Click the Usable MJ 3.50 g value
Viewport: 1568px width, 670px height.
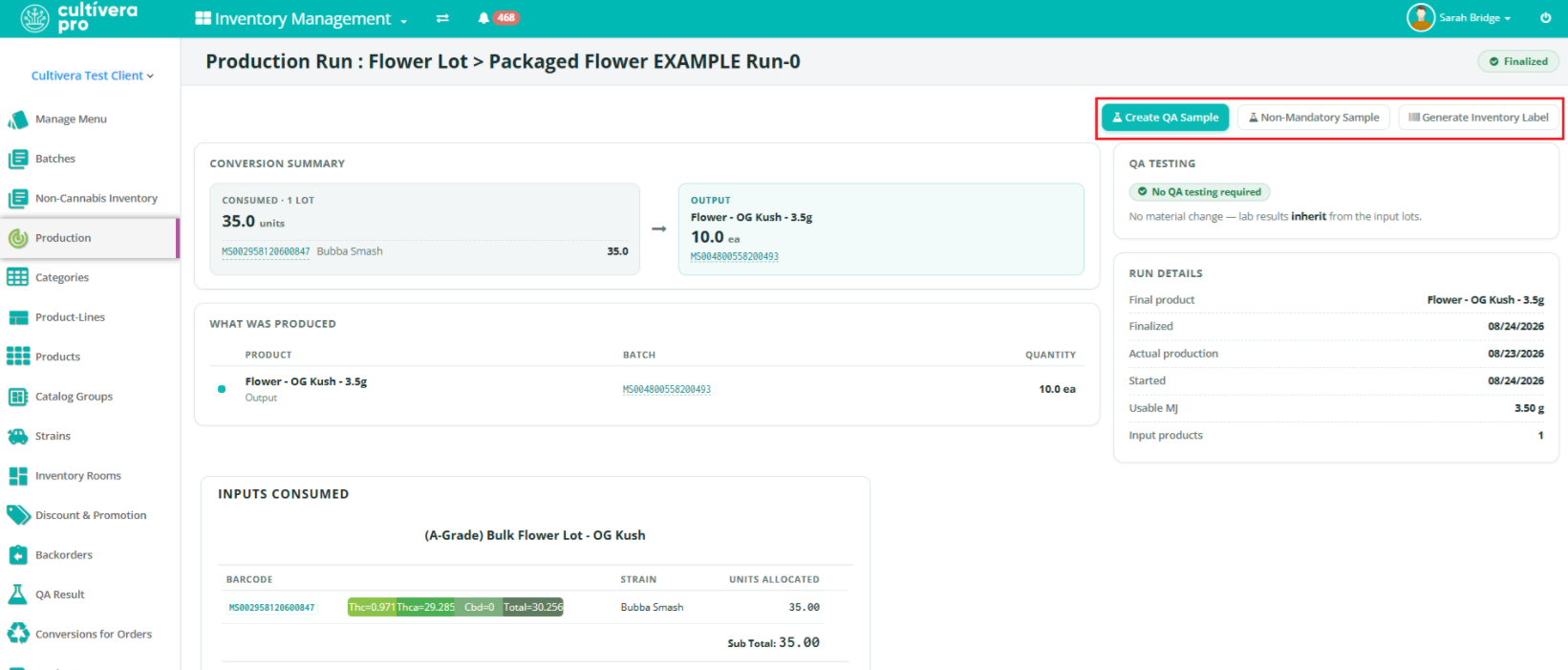click(x=1529, y=408)
